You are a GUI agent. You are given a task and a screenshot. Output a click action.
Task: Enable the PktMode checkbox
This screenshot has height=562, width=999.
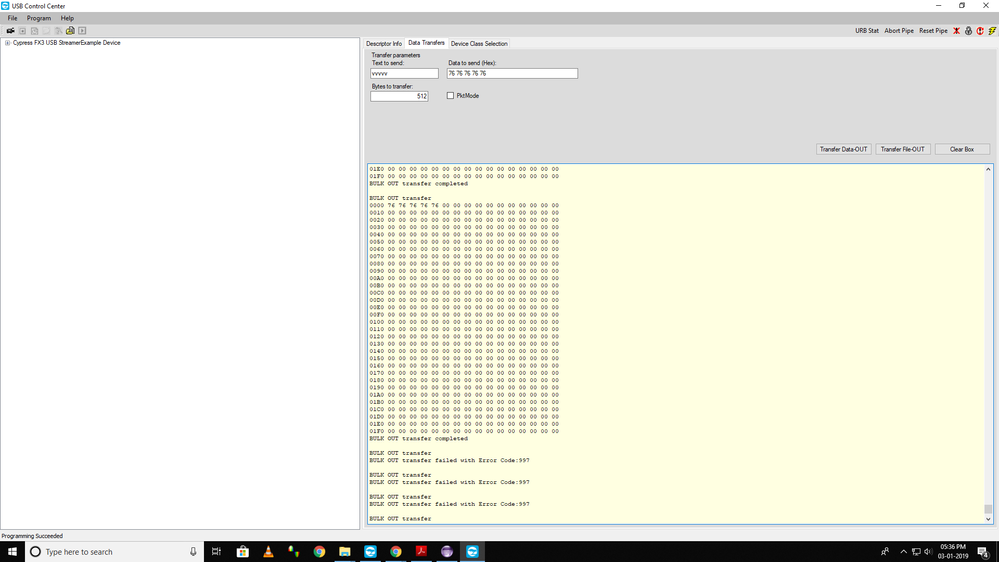450,96
